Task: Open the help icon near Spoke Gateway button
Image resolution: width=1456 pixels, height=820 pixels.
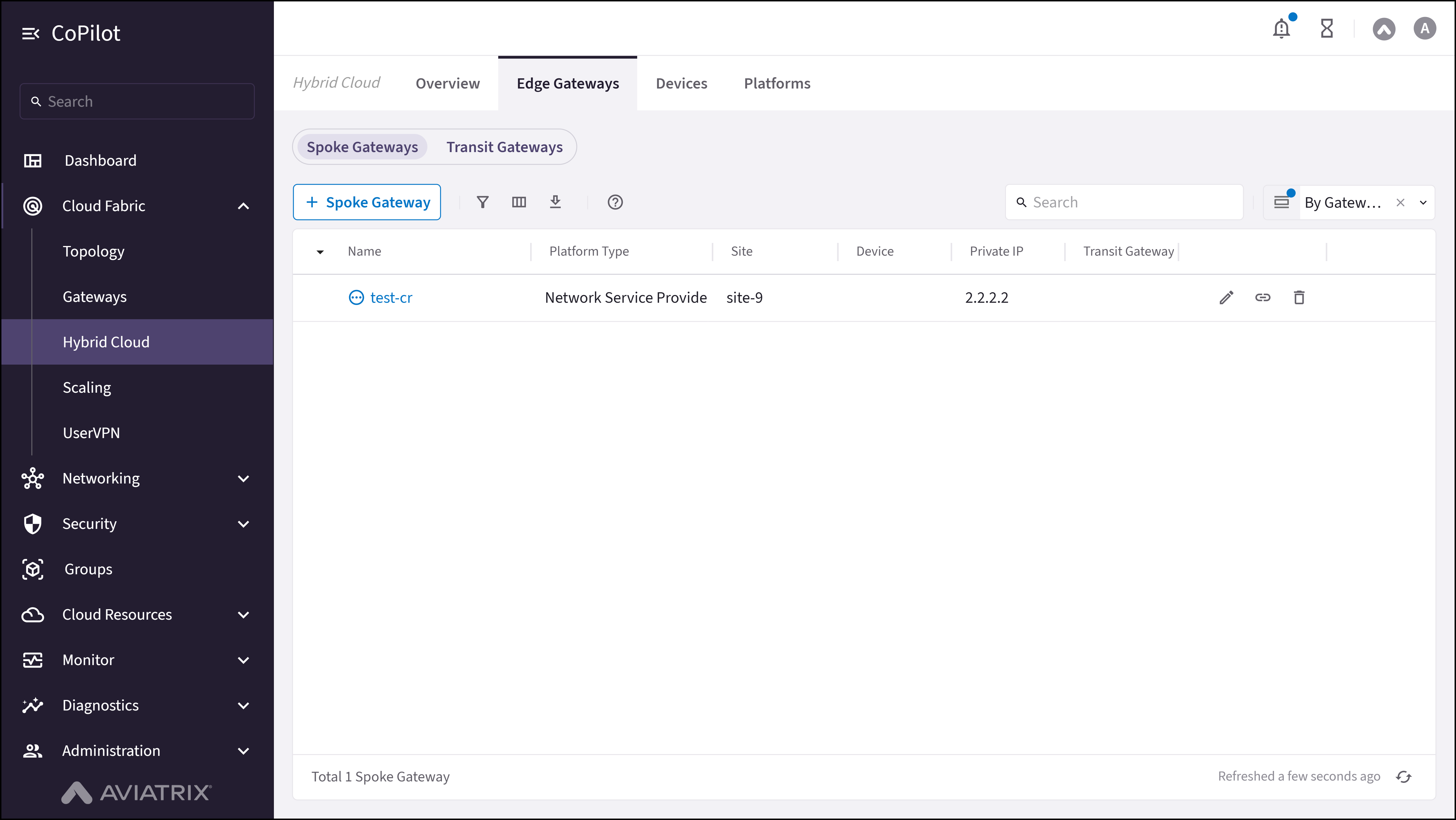Action: click(x=616, y=202)
